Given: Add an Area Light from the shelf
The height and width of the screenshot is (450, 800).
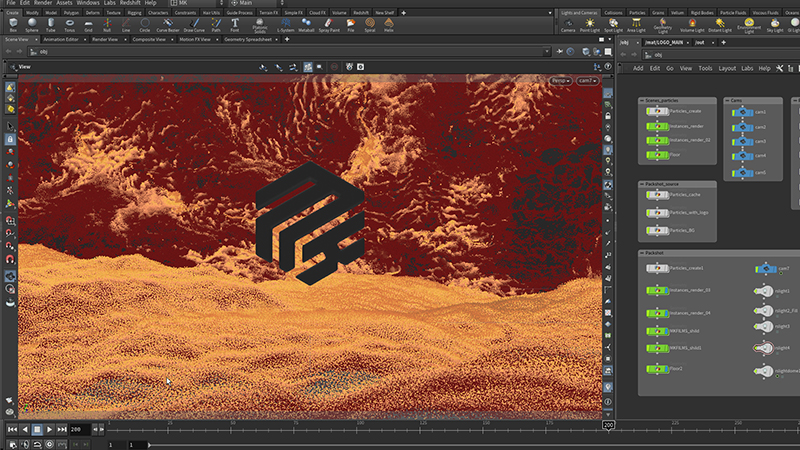Looking at the screenshot, I should click(636, 24).
